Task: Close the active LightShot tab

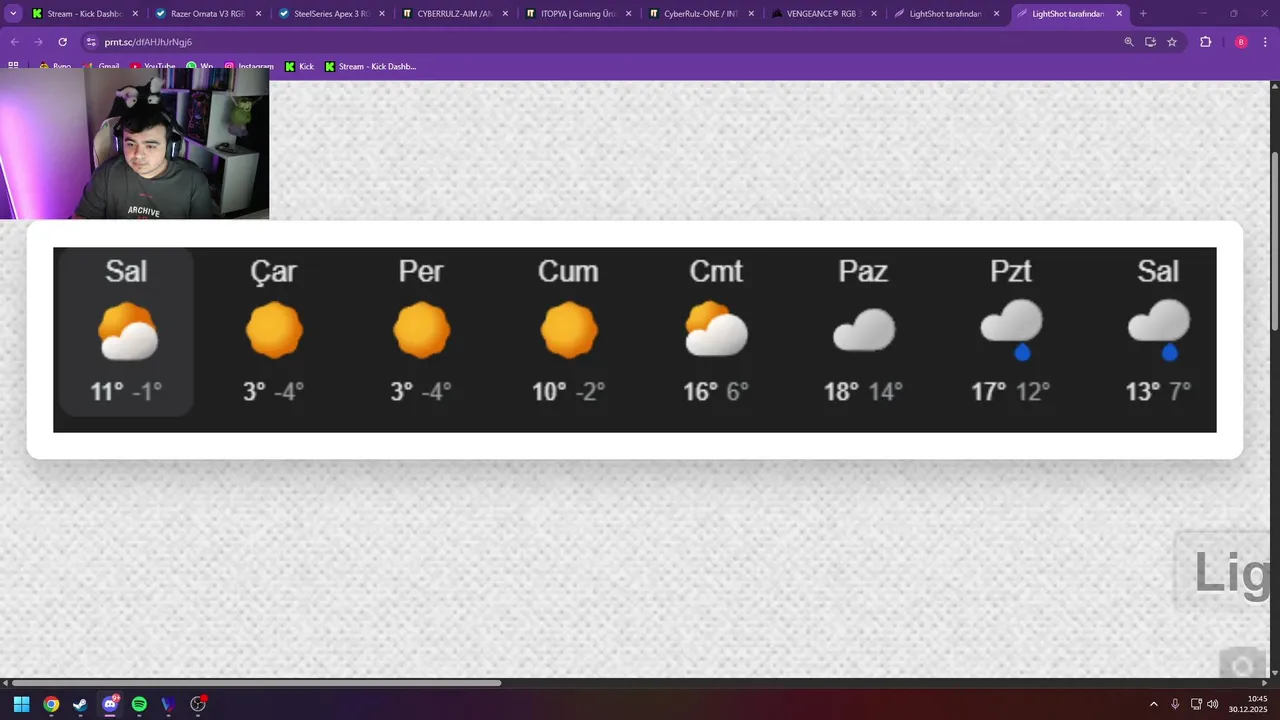Action: [x=1119, y=14]
